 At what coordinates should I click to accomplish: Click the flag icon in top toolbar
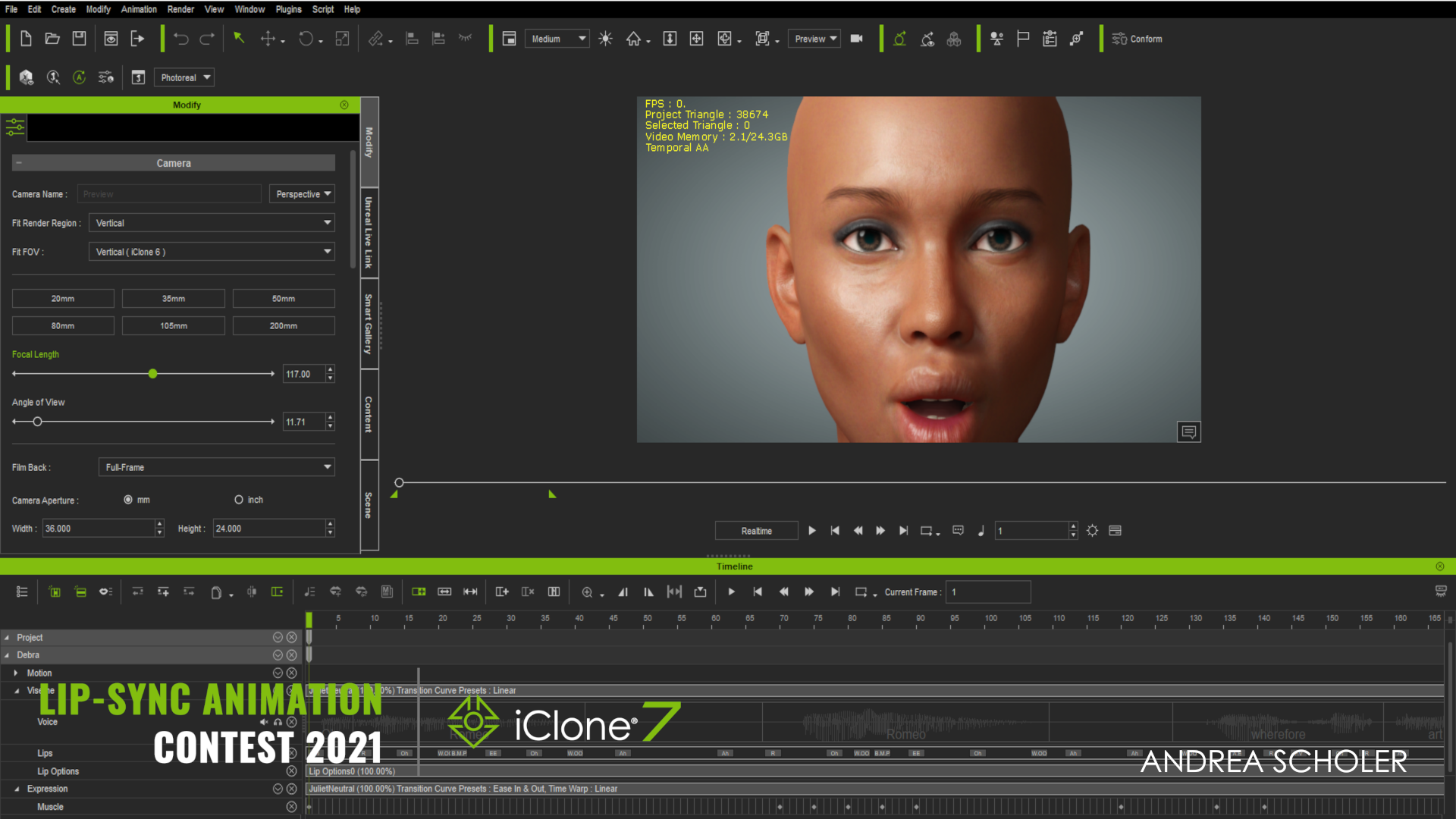point(1023,39)
